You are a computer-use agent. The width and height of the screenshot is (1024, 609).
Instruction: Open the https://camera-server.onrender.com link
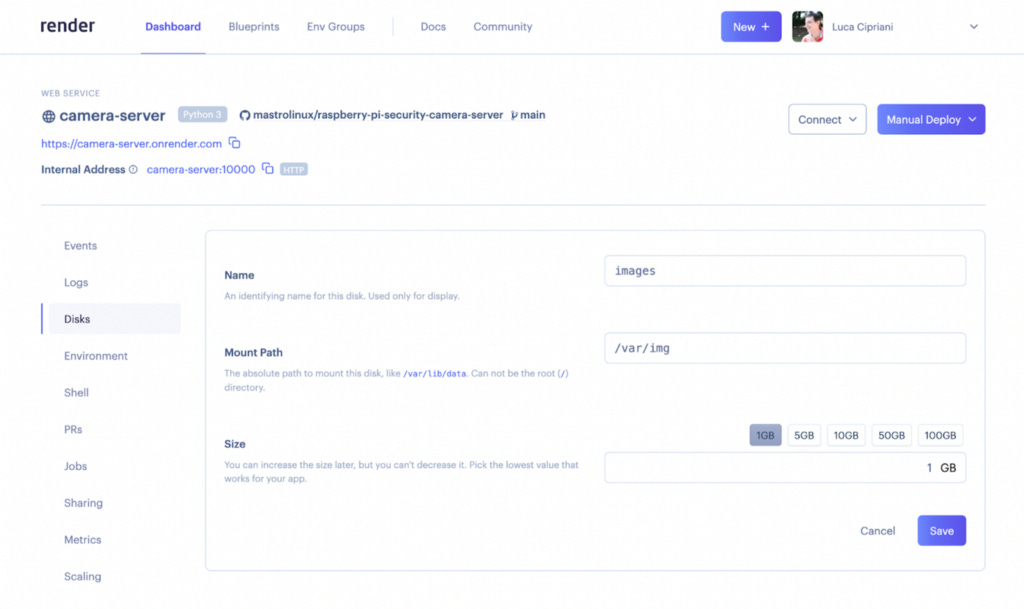[131, 144]
